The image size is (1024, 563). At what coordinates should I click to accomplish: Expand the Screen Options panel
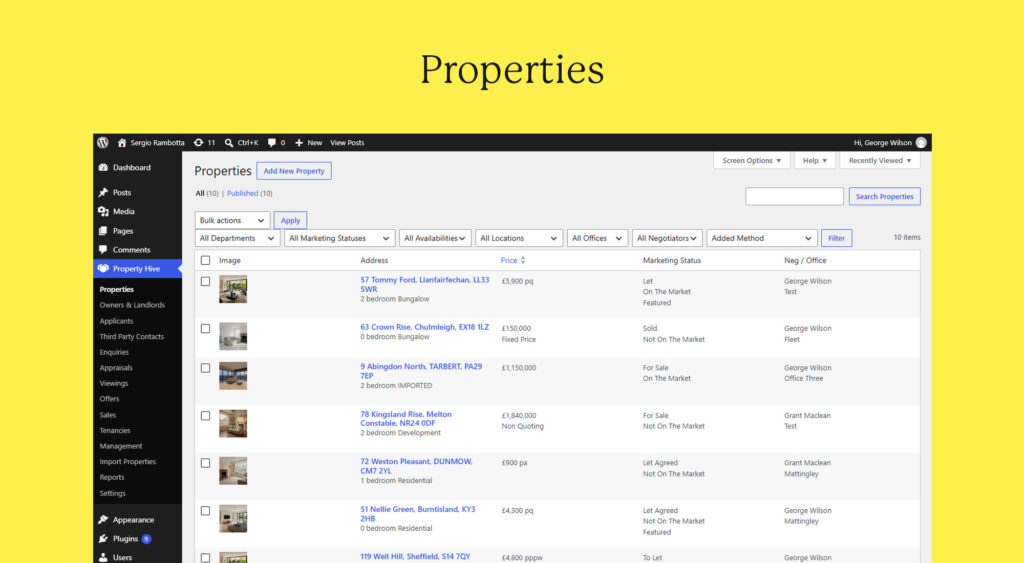751,161
